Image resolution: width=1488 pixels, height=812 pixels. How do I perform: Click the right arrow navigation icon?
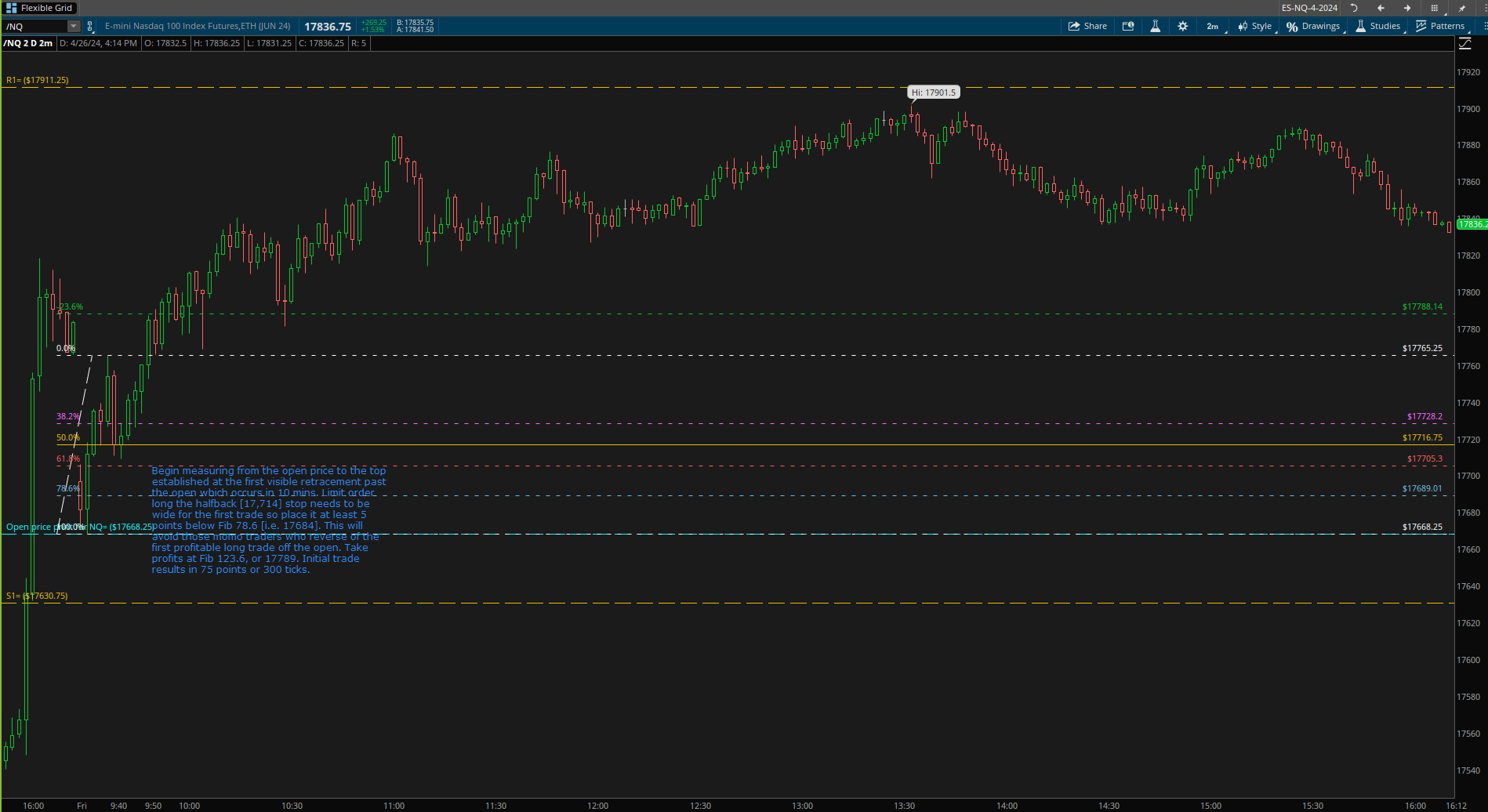[1407, 8]
